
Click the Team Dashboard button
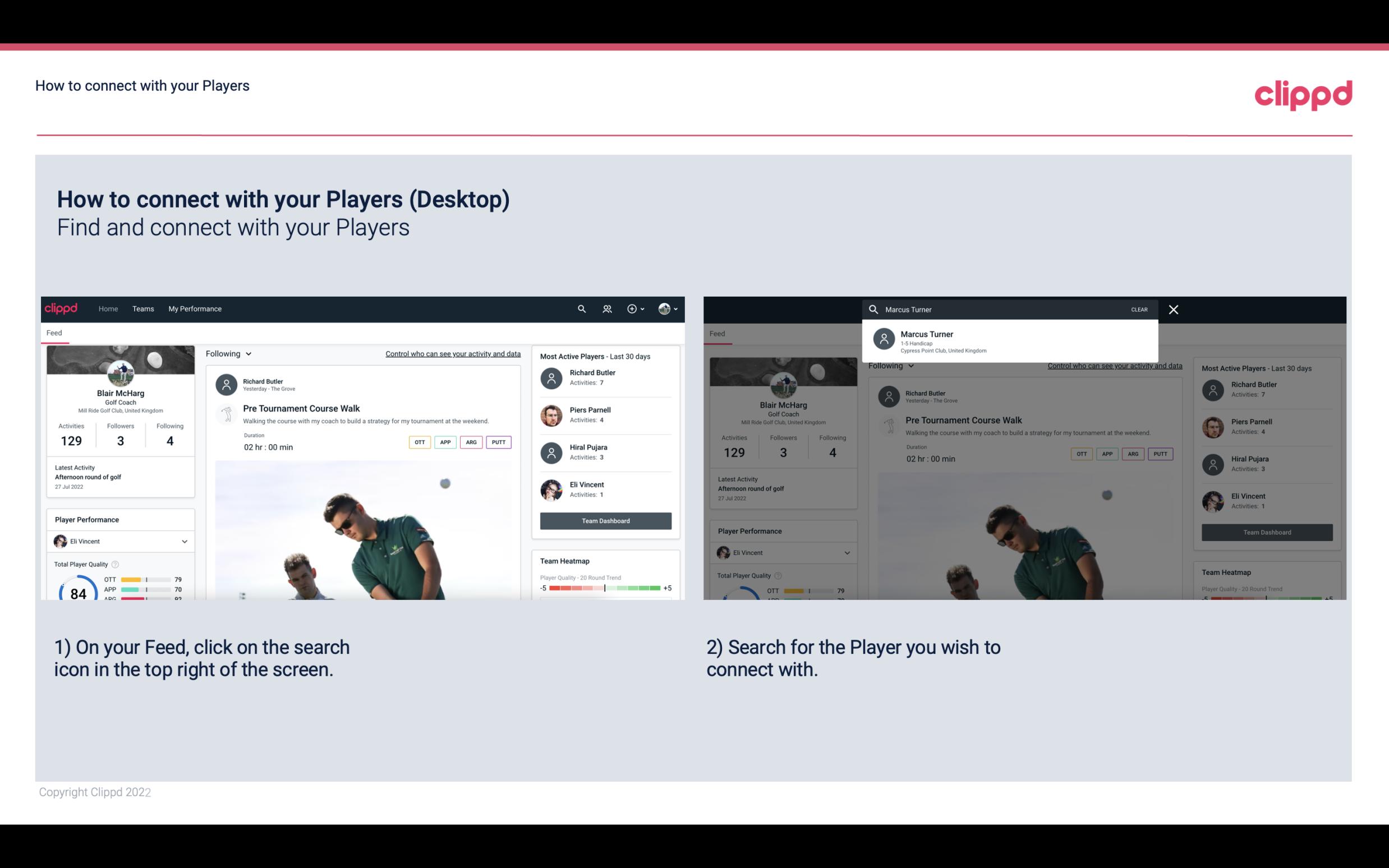(x=605, y=520)
